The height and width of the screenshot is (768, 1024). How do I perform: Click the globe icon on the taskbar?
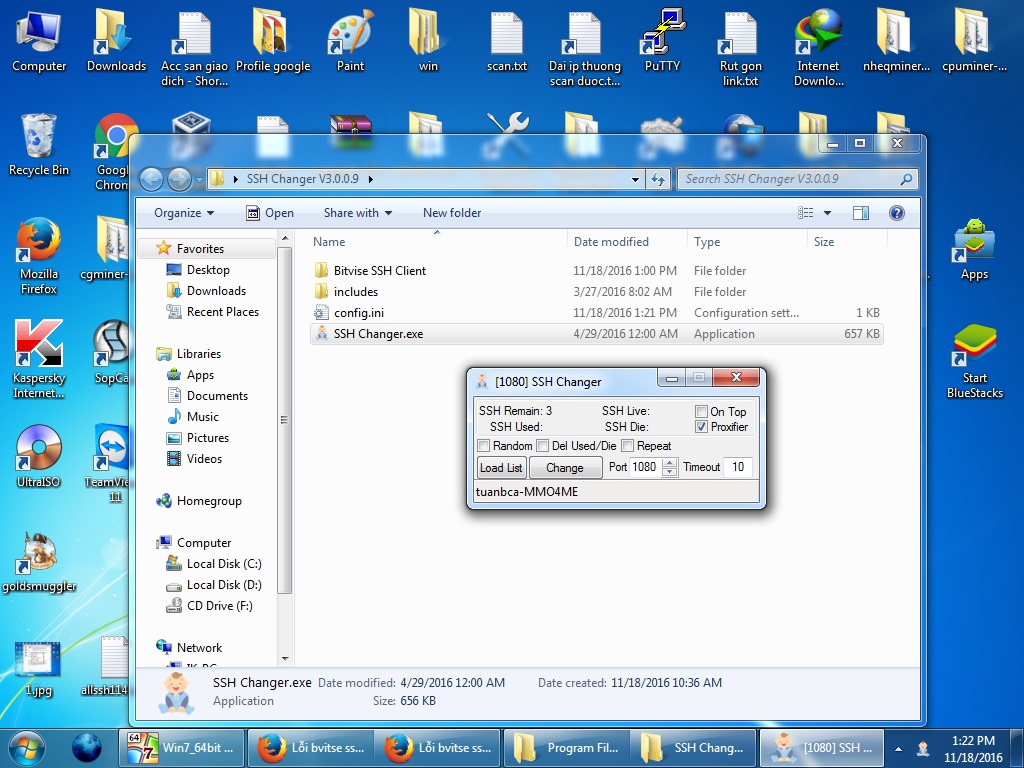click(86, 748)
